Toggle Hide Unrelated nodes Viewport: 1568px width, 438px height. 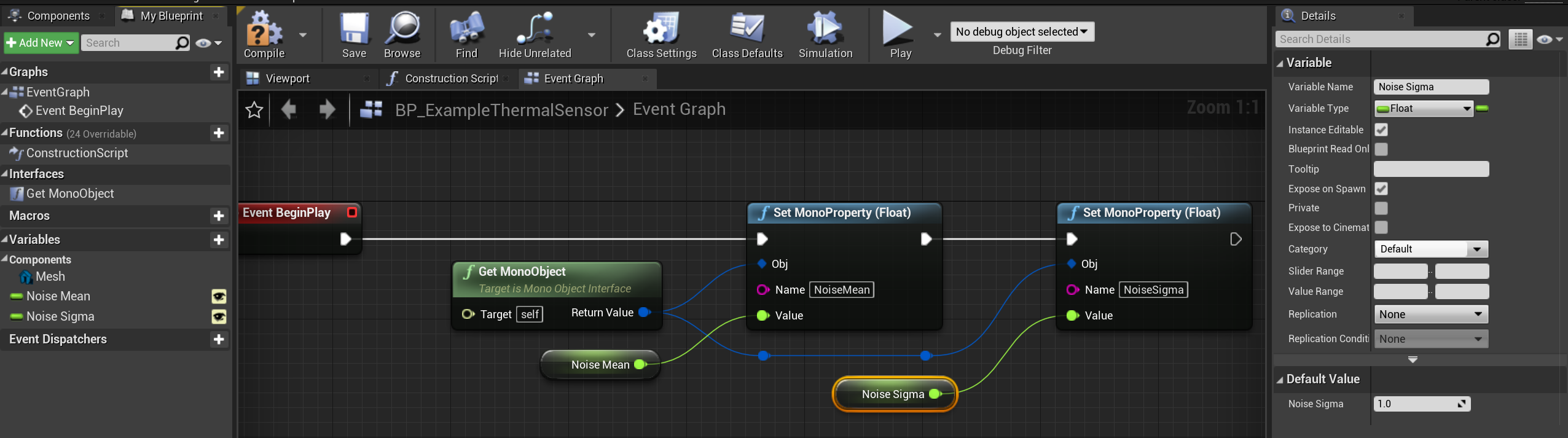click(x=535, y=35)
